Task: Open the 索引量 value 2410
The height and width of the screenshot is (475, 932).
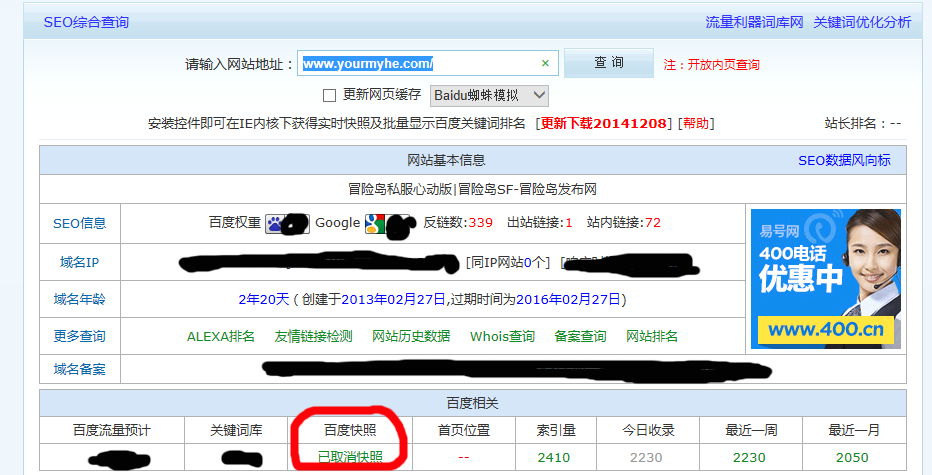Action: tap(553, 457)
